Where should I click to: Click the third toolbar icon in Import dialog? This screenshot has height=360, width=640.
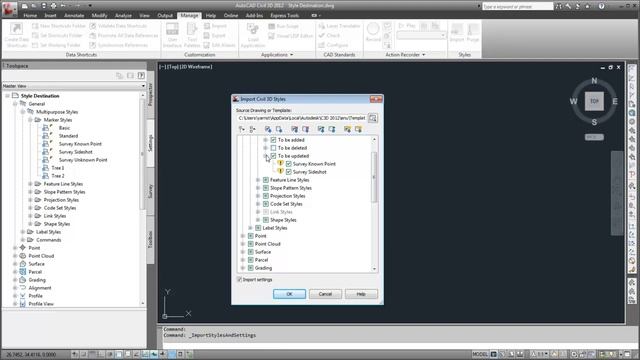(x=268, y=129)
